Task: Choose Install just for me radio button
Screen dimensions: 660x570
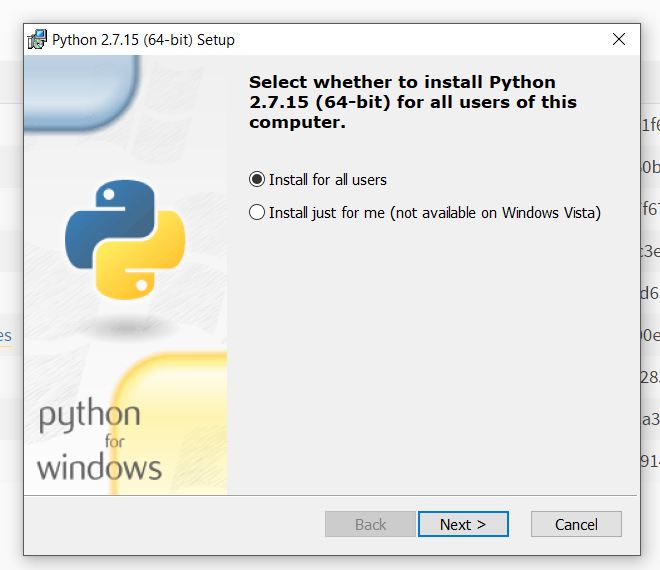Action: (257, 212)
